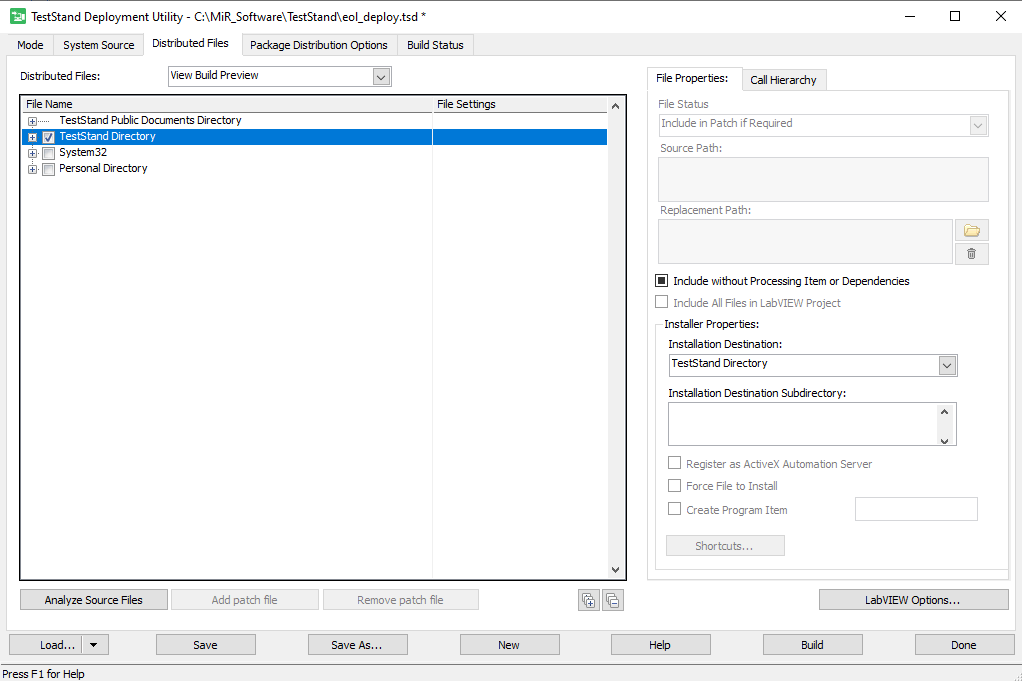Image resolution: width=1022 pixels, height=681 pixels.
Task: Toggle Include without Processing Item or Dependencies
Action: click(x=662, y=281)
